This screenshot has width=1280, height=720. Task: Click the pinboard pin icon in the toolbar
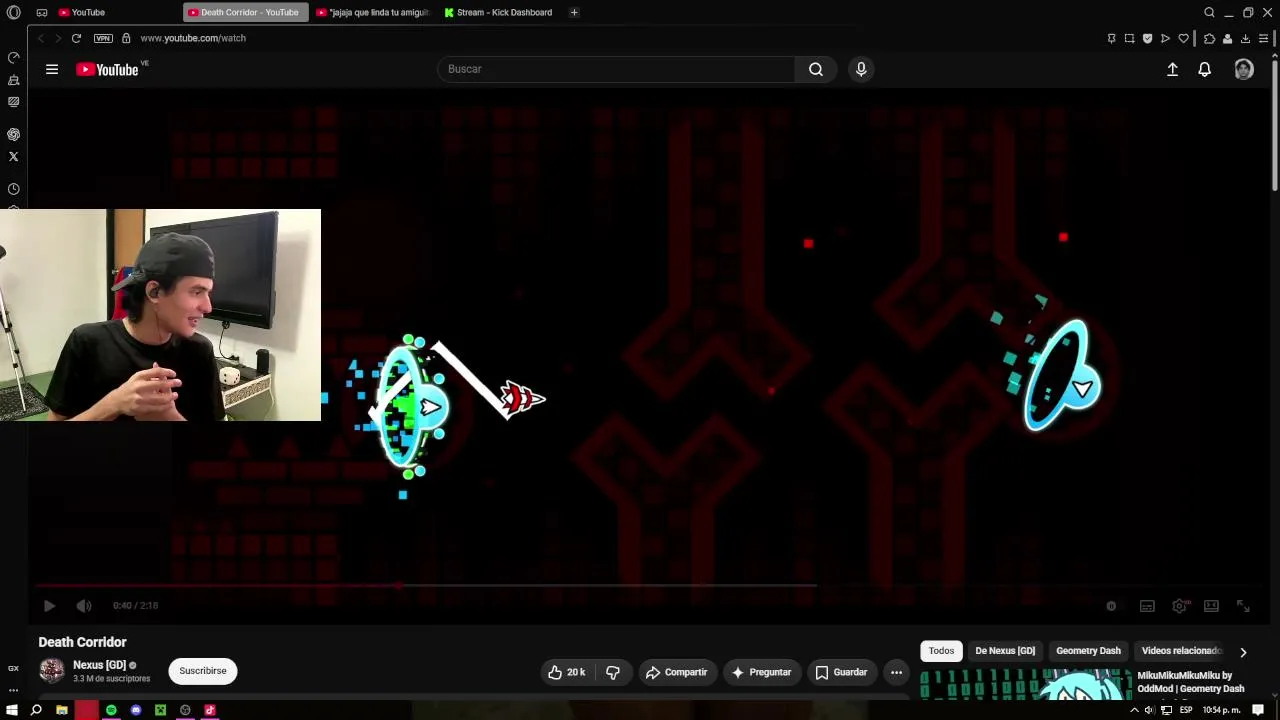(1111, 38)
